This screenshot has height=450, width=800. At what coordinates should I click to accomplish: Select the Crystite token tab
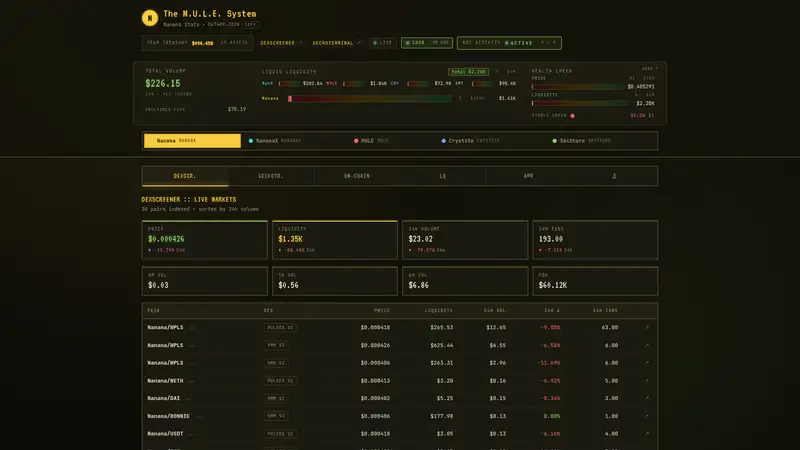[x=470, y=141]
